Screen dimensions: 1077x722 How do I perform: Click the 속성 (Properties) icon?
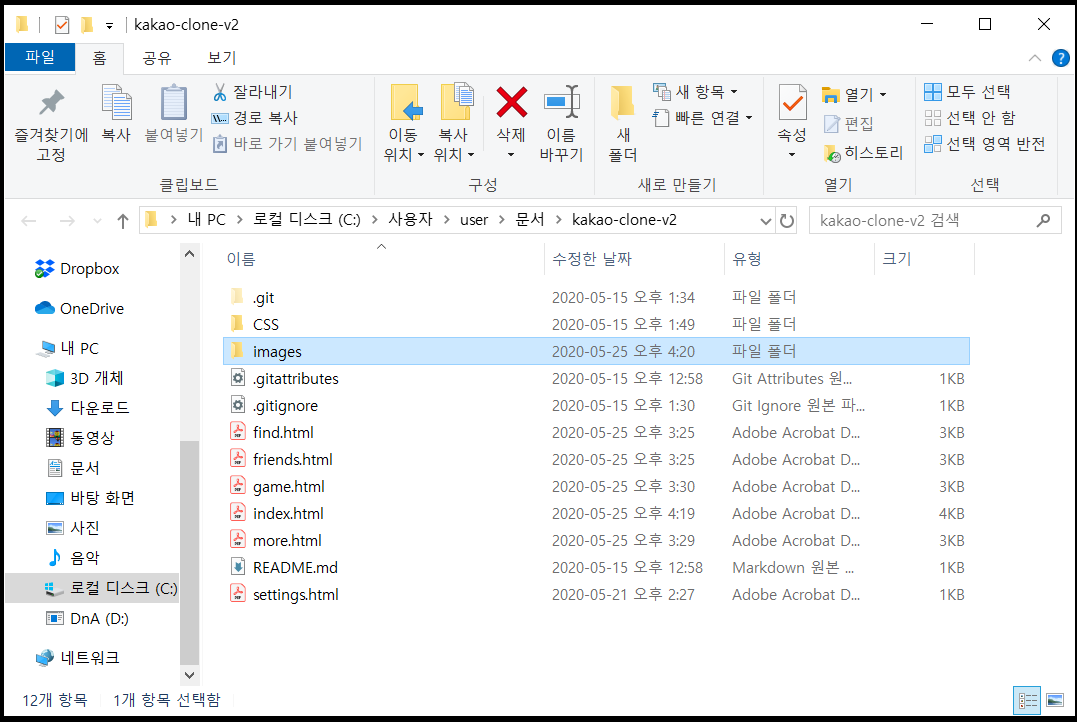click(792, 104)
